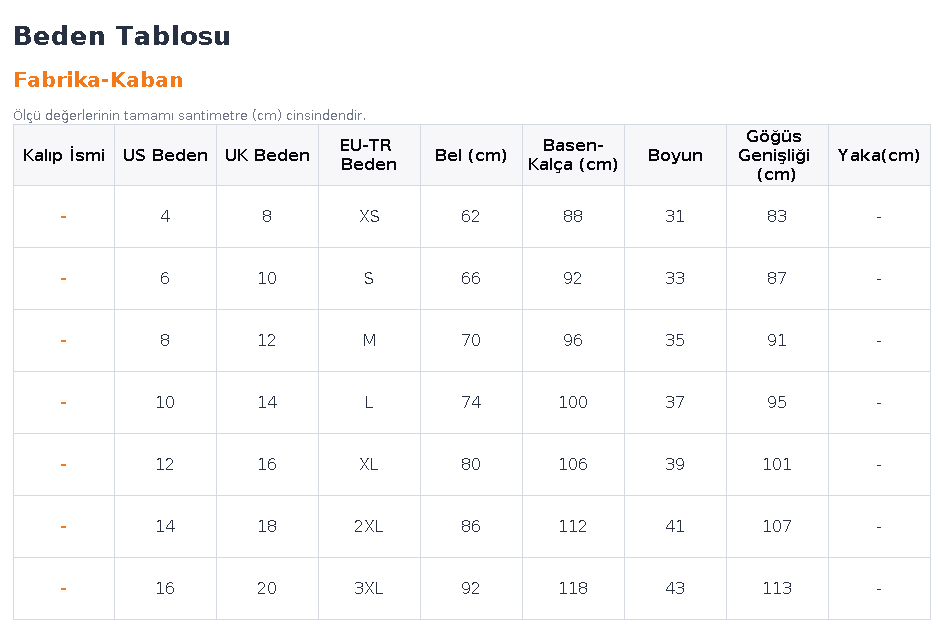Image resolution: width=941 pixels, height=625 pixels.
Task: Click the UK Beden column header
Action: coord(267,155)
